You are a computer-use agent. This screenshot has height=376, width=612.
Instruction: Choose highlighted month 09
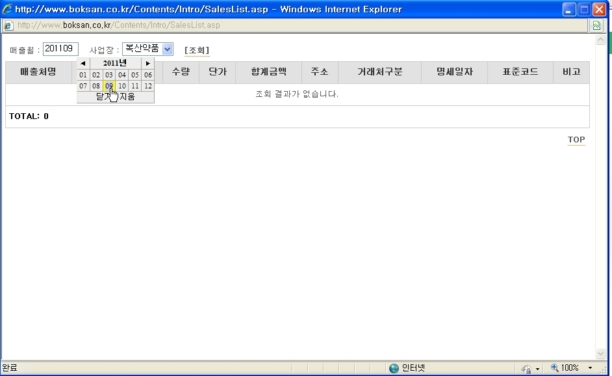[x=109, y=86]
